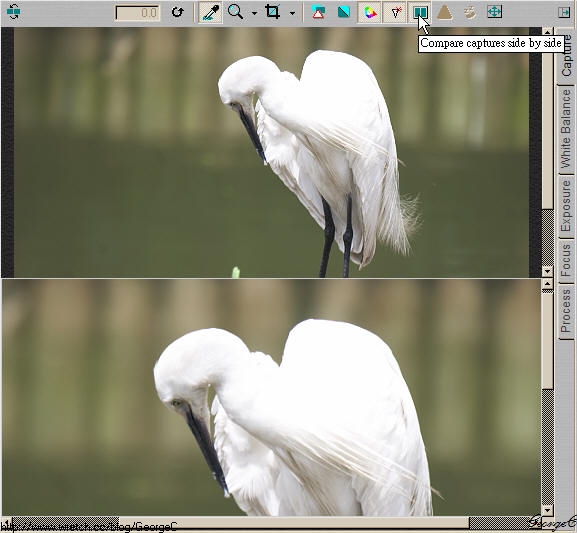This screenshot has height=533, width=577.
Task: Open the zoom tool dropdown arrow
Action: 254,13
